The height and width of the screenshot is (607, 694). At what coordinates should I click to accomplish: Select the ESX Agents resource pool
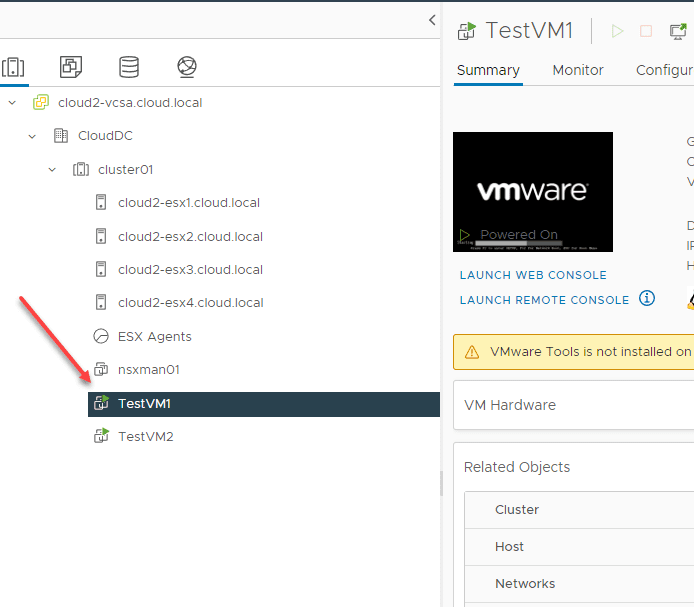[154, 337]
